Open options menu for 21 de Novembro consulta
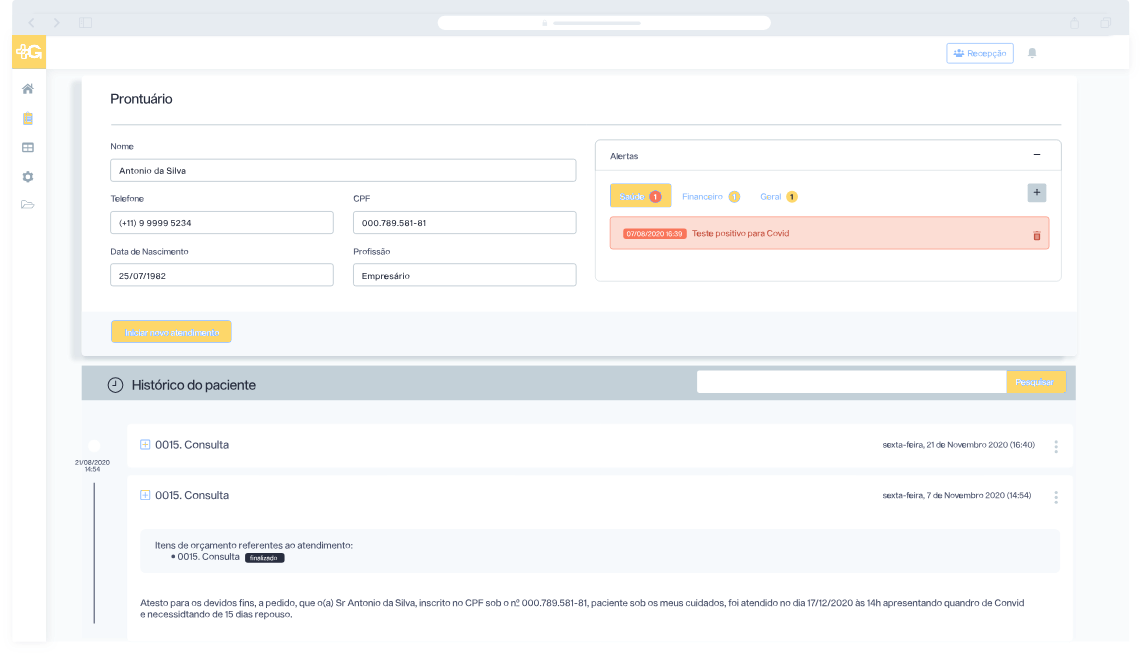The image size is (1142, 655). click(x=1056, y=446)
